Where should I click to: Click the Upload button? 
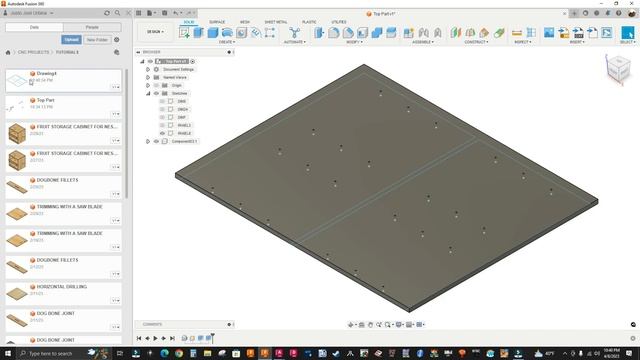click(71, 40)
